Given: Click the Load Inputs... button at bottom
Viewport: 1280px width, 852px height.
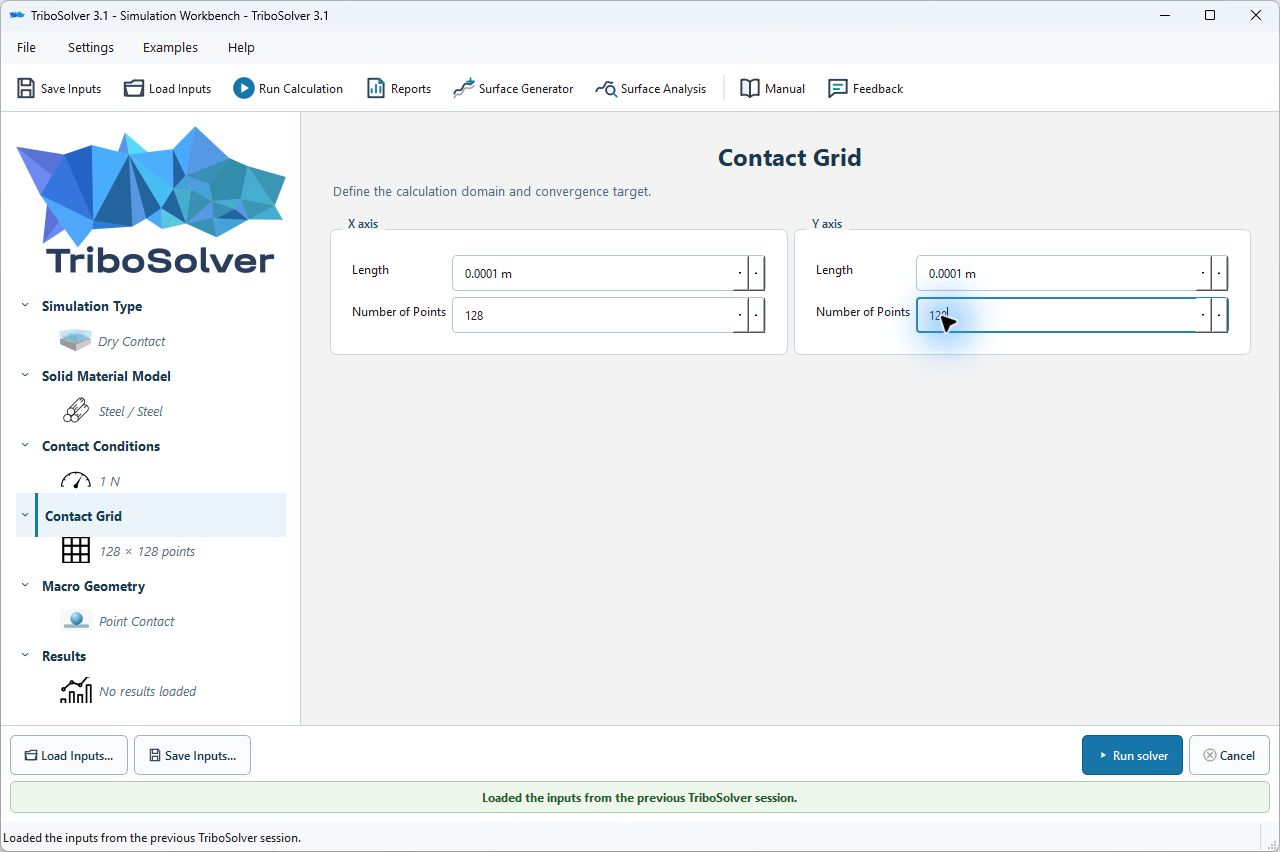Looking at the screenshot, I should (x=69, y=755).
